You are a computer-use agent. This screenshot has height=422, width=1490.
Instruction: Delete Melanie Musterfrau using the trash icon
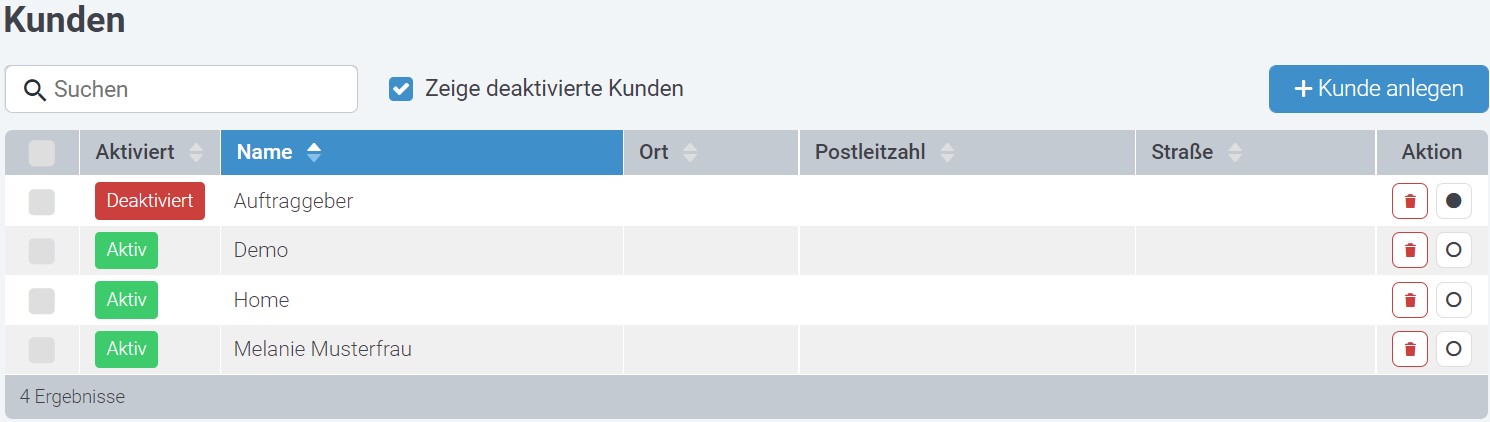[x=1410, y=349]
